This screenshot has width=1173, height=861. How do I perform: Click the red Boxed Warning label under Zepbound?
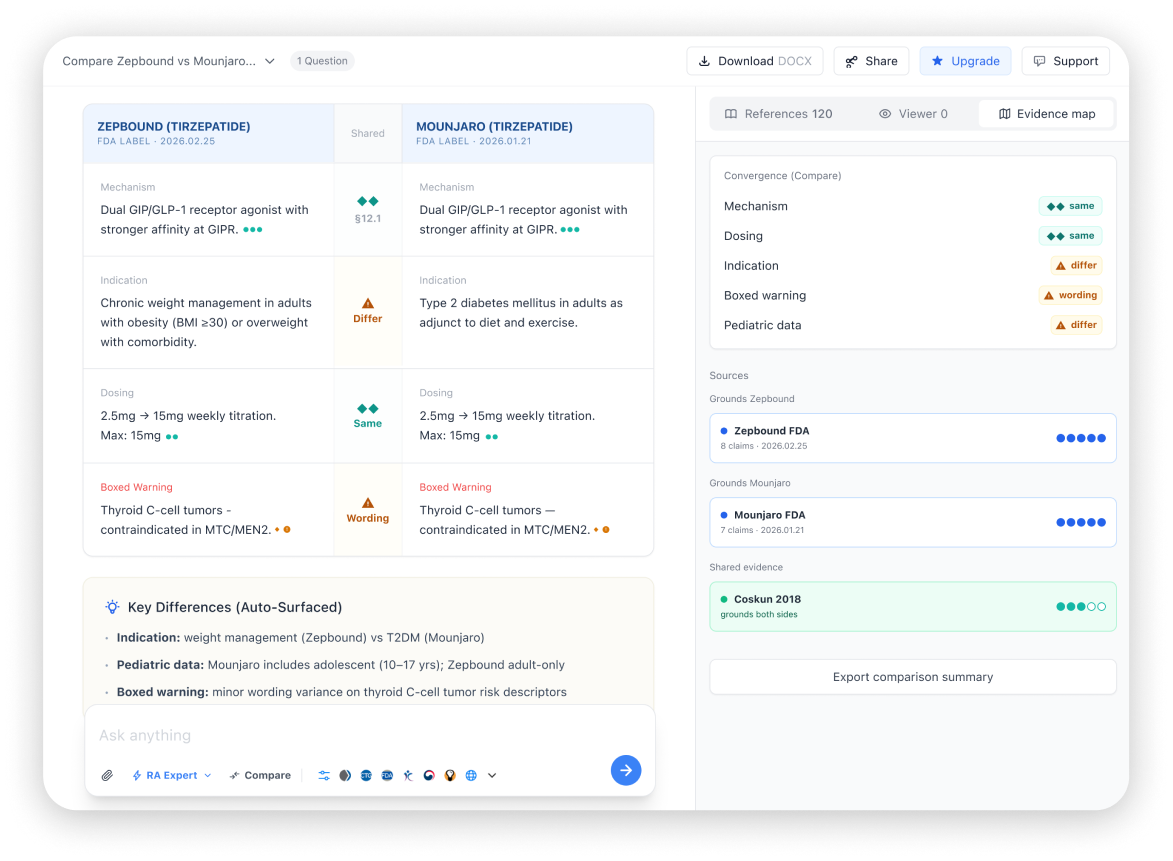(x=136, y=487)
